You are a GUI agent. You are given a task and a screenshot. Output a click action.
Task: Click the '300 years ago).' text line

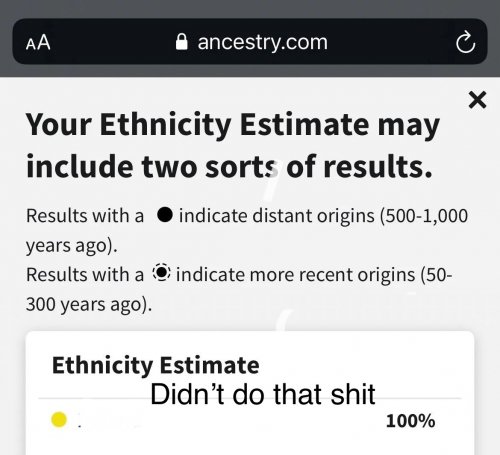(89, 305)
